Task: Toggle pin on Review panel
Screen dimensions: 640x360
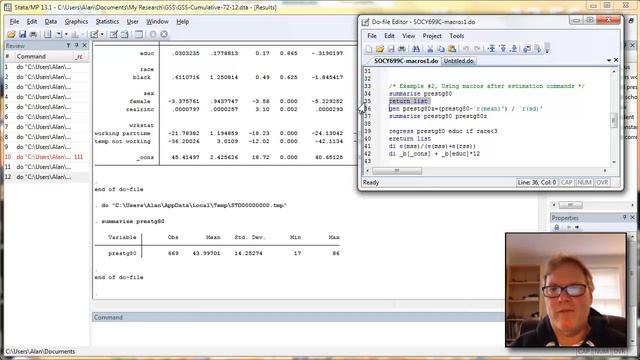Action: pyautogui.click(x=76, y=46)
